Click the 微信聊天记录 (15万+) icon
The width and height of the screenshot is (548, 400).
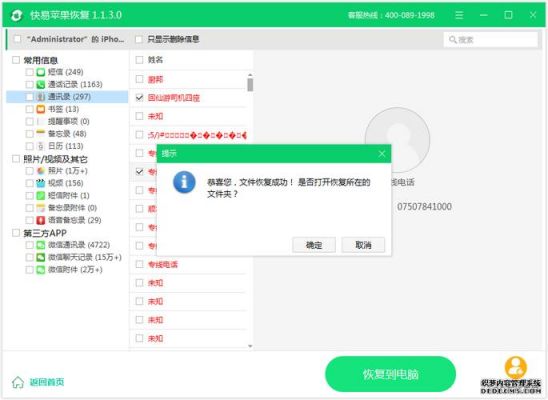41,257
